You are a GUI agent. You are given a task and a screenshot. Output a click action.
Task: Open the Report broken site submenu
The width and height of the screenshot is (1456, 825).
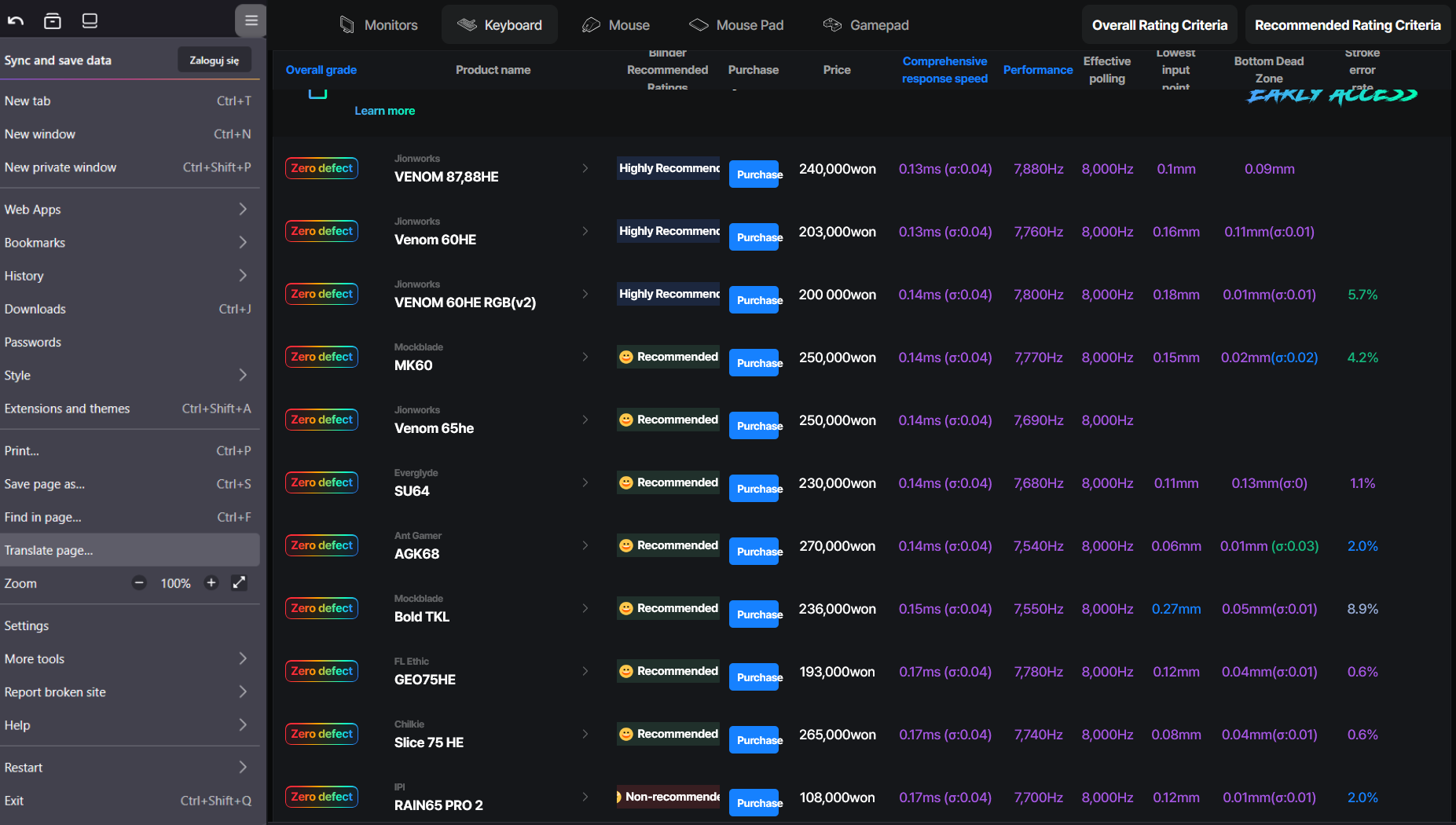[x=130, y=692]
